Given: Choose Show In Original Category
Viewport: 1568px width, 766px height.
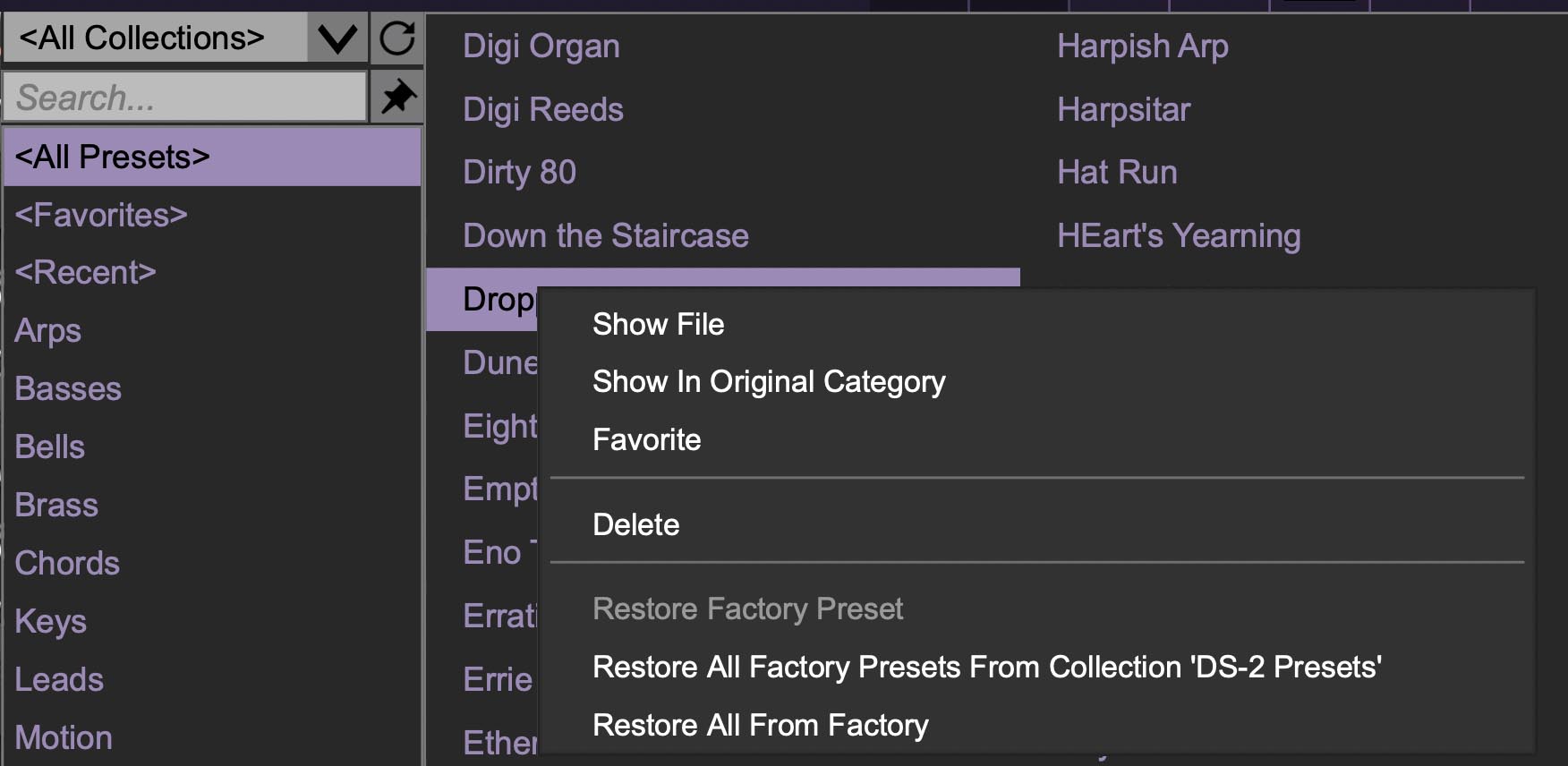Looking at the screenshot, I should (x=768, y=381).
